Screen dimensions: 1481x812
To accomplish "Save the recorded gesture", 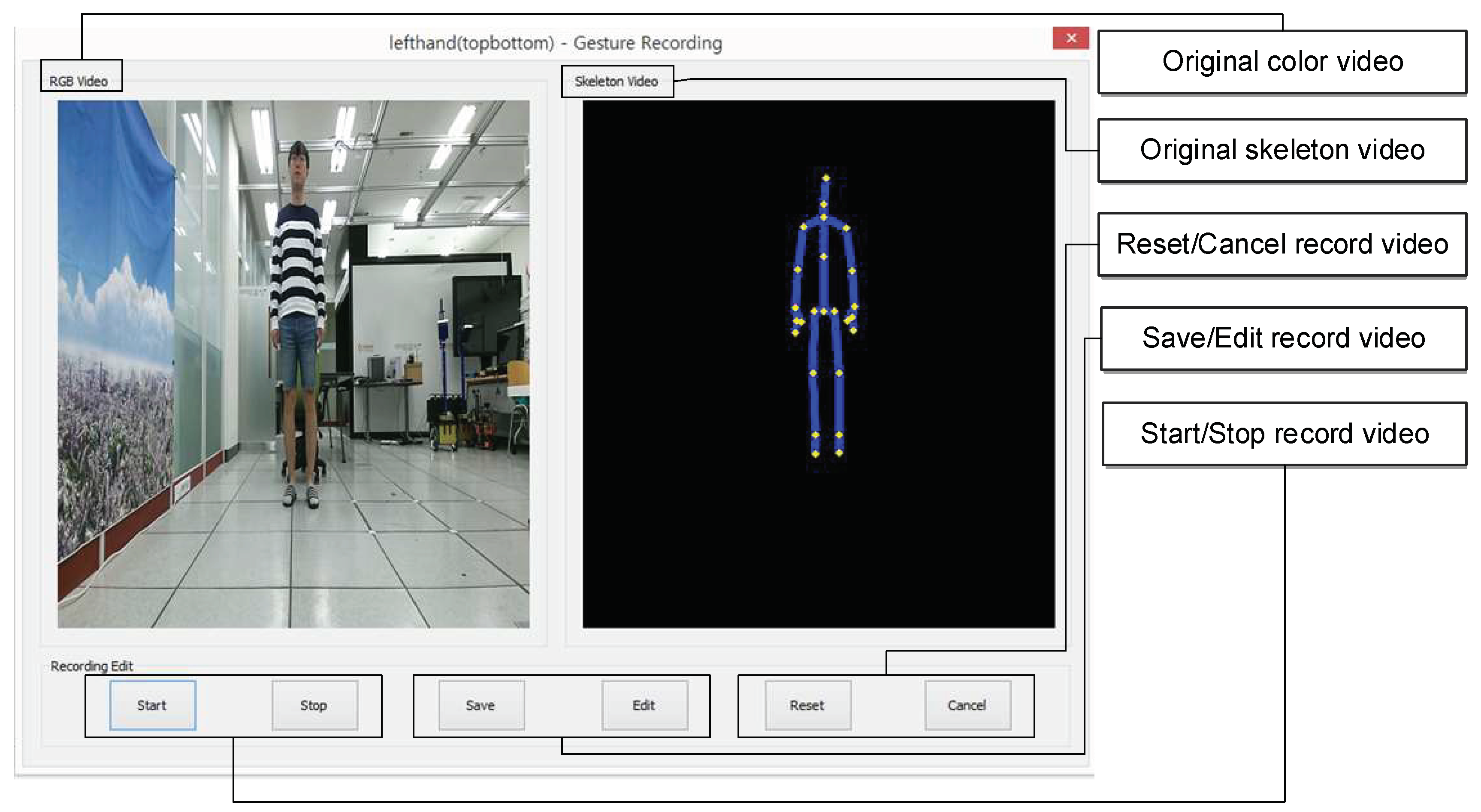I will point(481,705).
